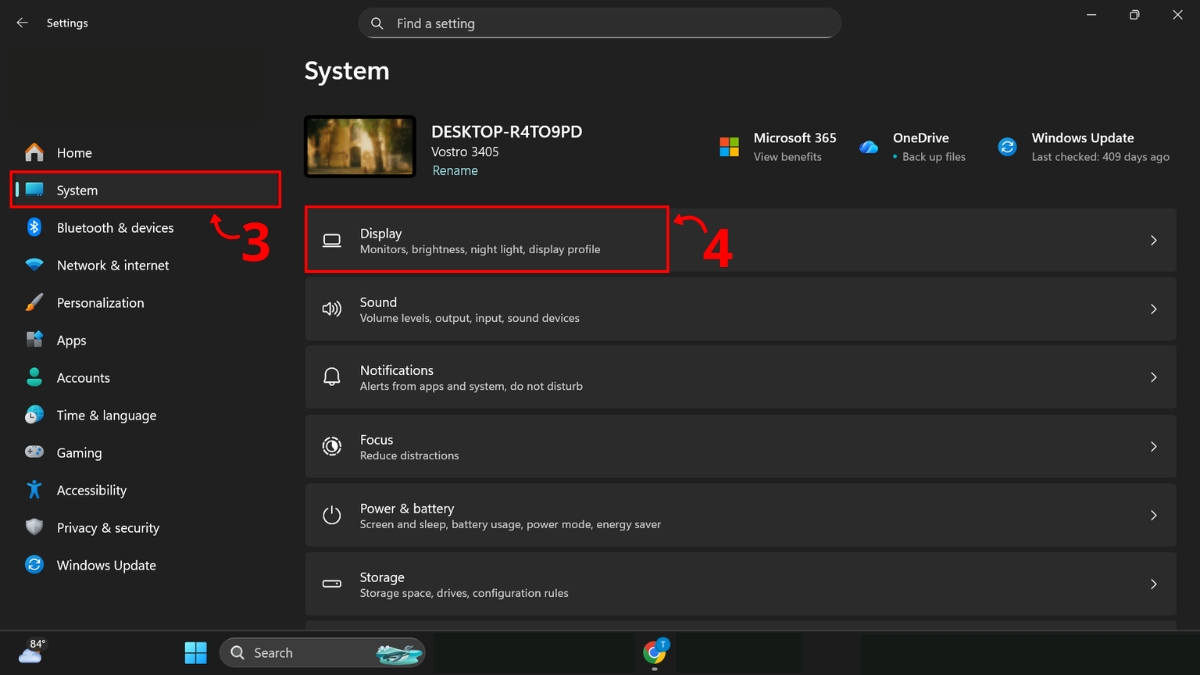Viewport: 1200px width, 675px height.
Task: Click the Focus target icon
Action: tap(332, 446)
